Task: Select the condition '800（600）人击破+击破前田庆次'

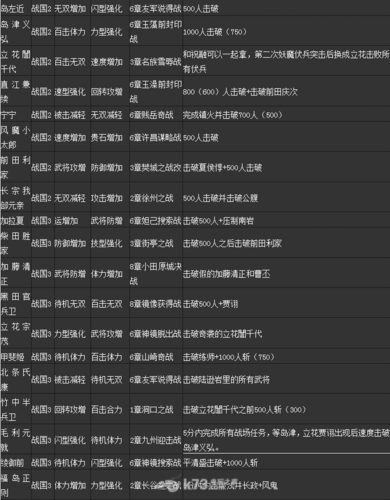Action: [x=240, y=92]
